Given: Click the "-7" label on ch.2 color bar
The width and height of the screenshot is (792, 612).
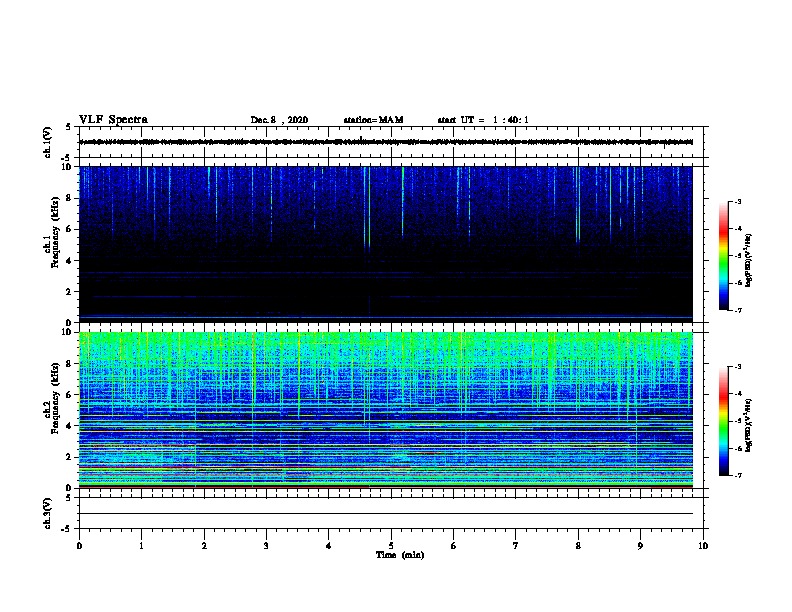Looking at the screenshot, I should click(x=738, y=475).
